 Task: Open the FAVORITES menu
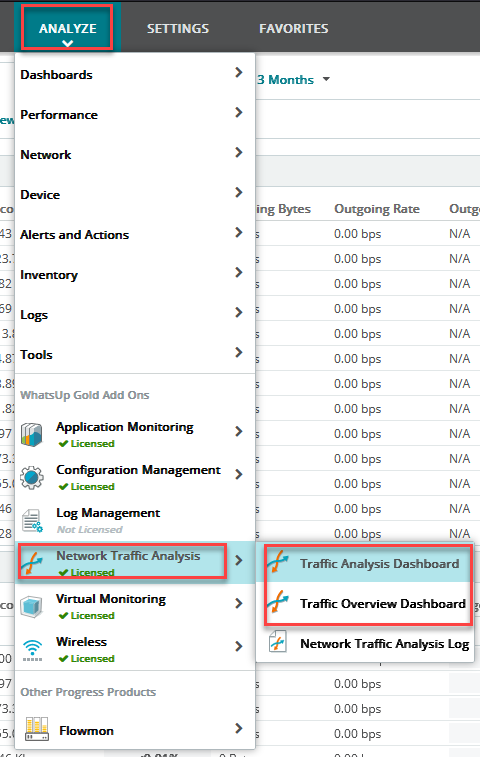(x=294, y=28)
